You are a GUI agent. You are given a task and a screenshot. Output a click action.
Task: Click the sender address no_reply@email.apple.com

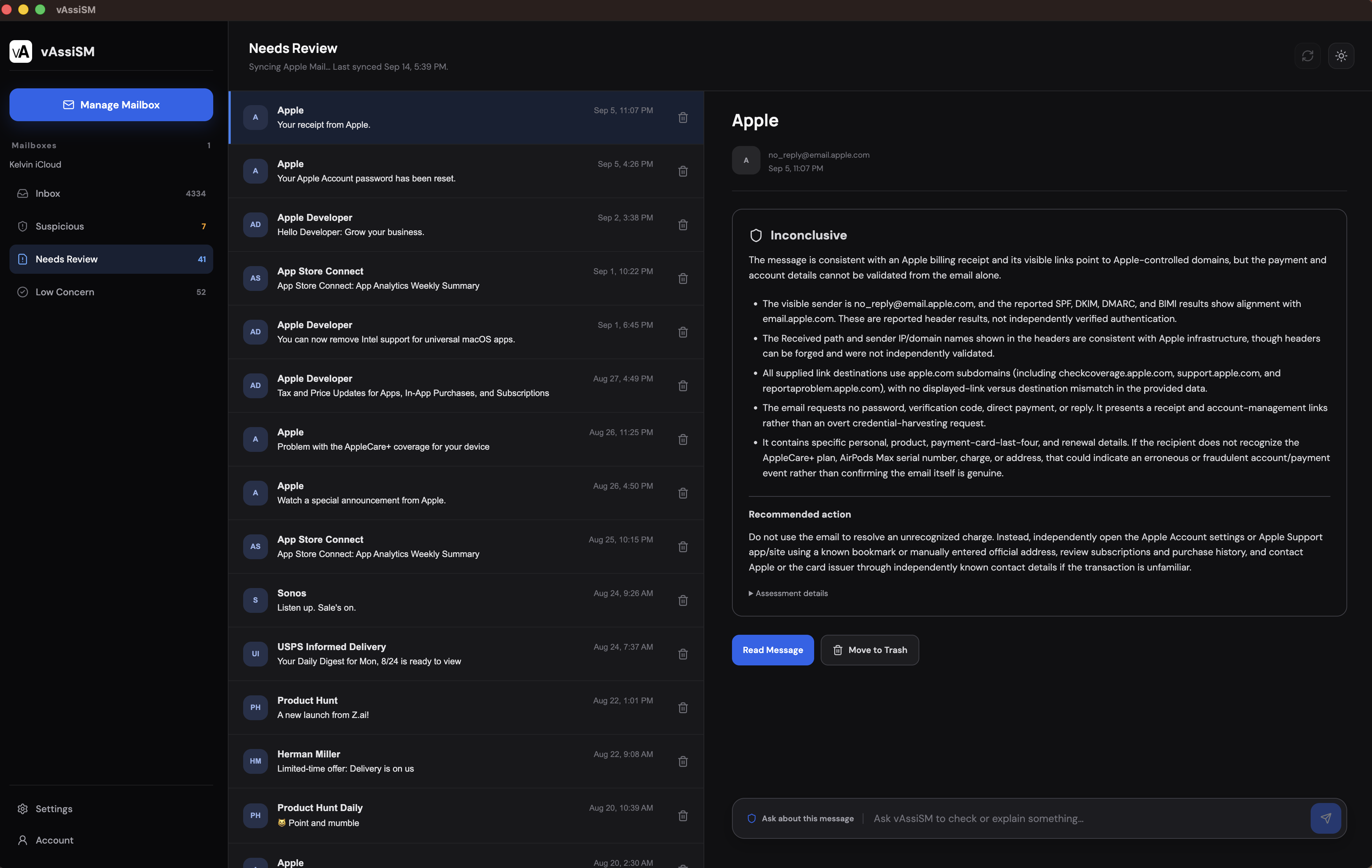click(819, 155)
